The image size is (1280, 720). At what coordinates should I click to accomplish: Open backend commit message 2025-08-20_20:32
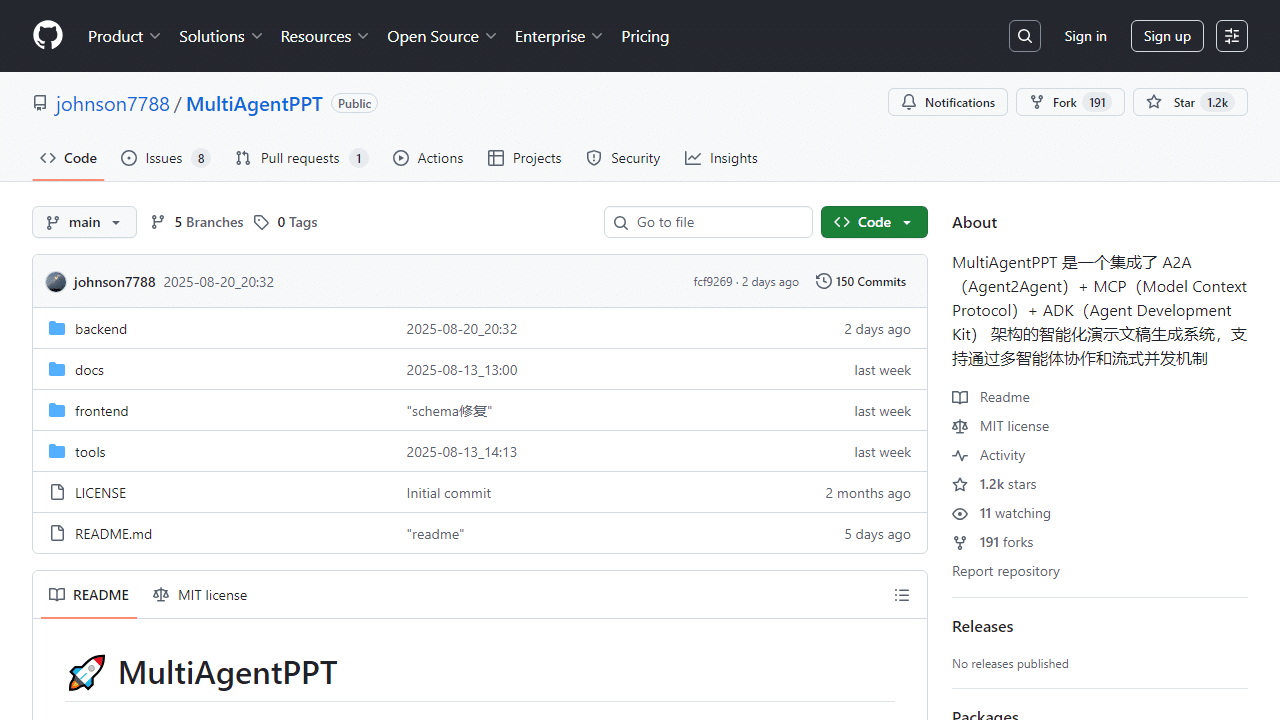tap(462, 329)
